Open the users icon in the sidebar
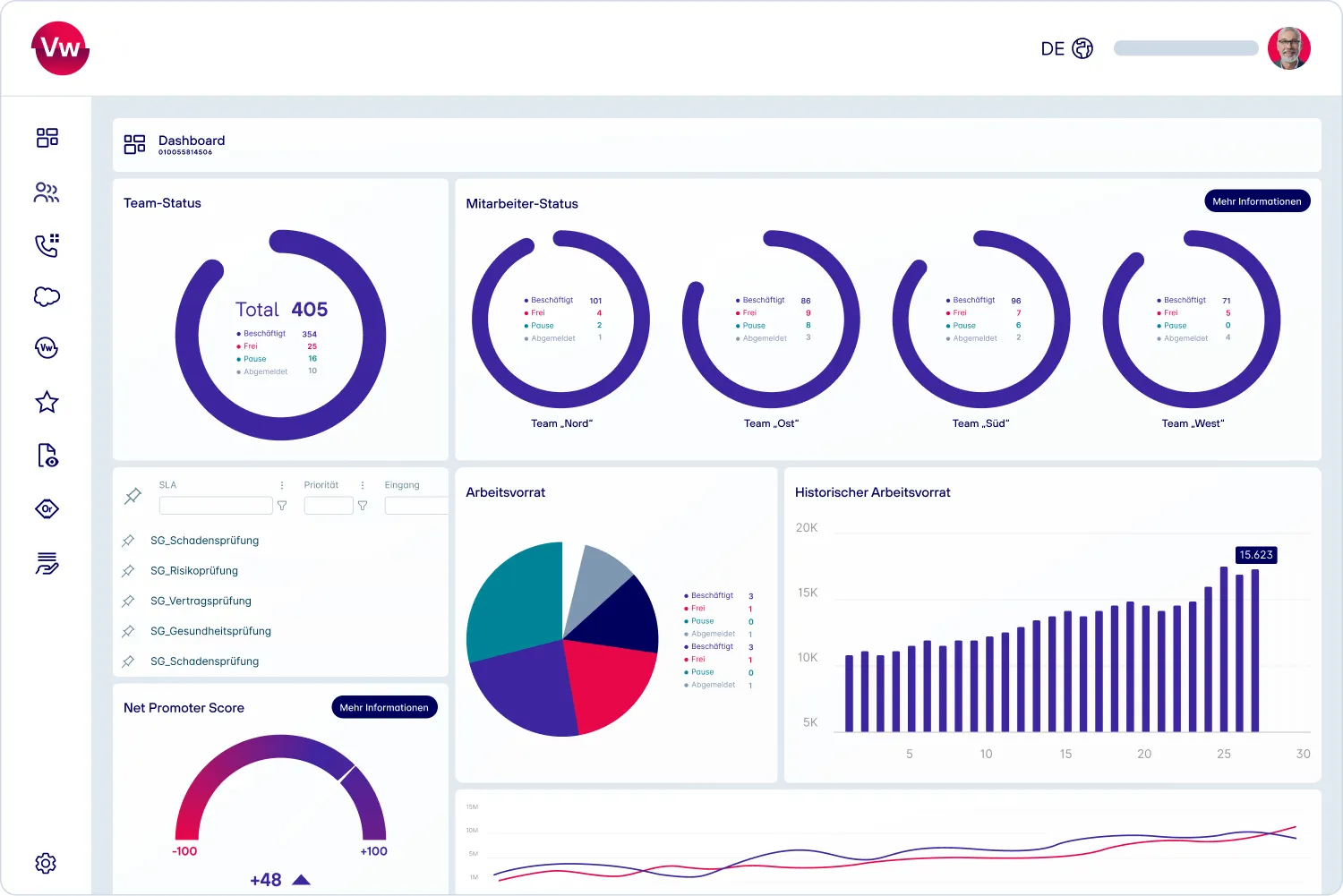 coord(47,192)
